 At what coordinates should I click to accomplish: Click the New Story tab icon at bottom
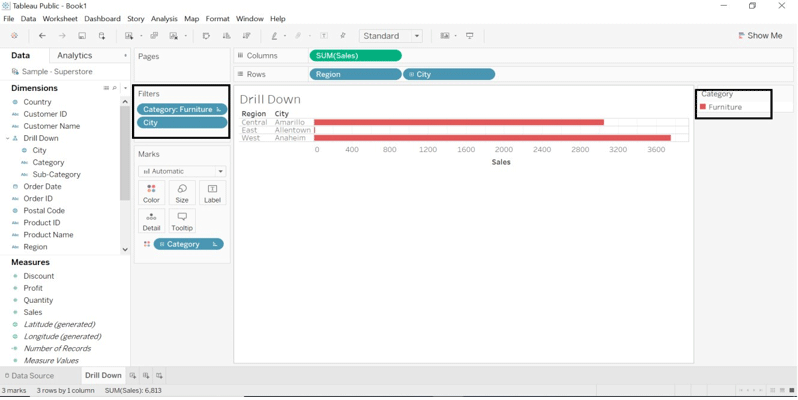click(159, 376)
